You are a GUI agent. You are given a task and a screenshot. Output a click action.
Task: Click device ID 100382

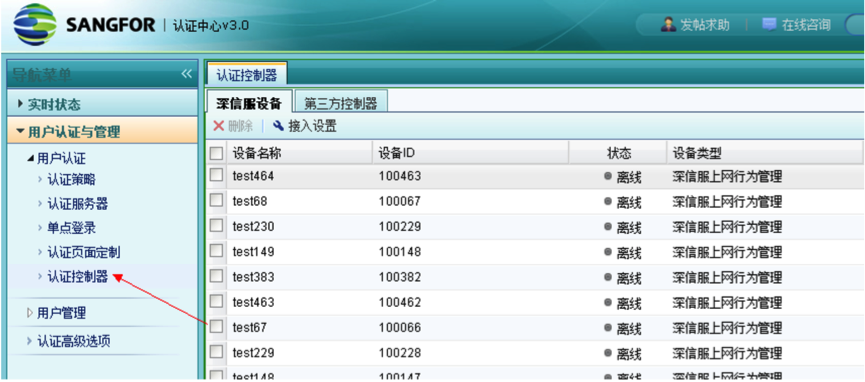click(x=400, y=277)
